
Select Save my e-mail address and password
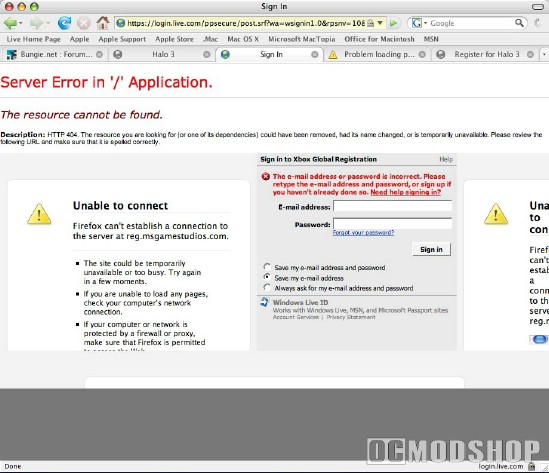click(267, 267)
